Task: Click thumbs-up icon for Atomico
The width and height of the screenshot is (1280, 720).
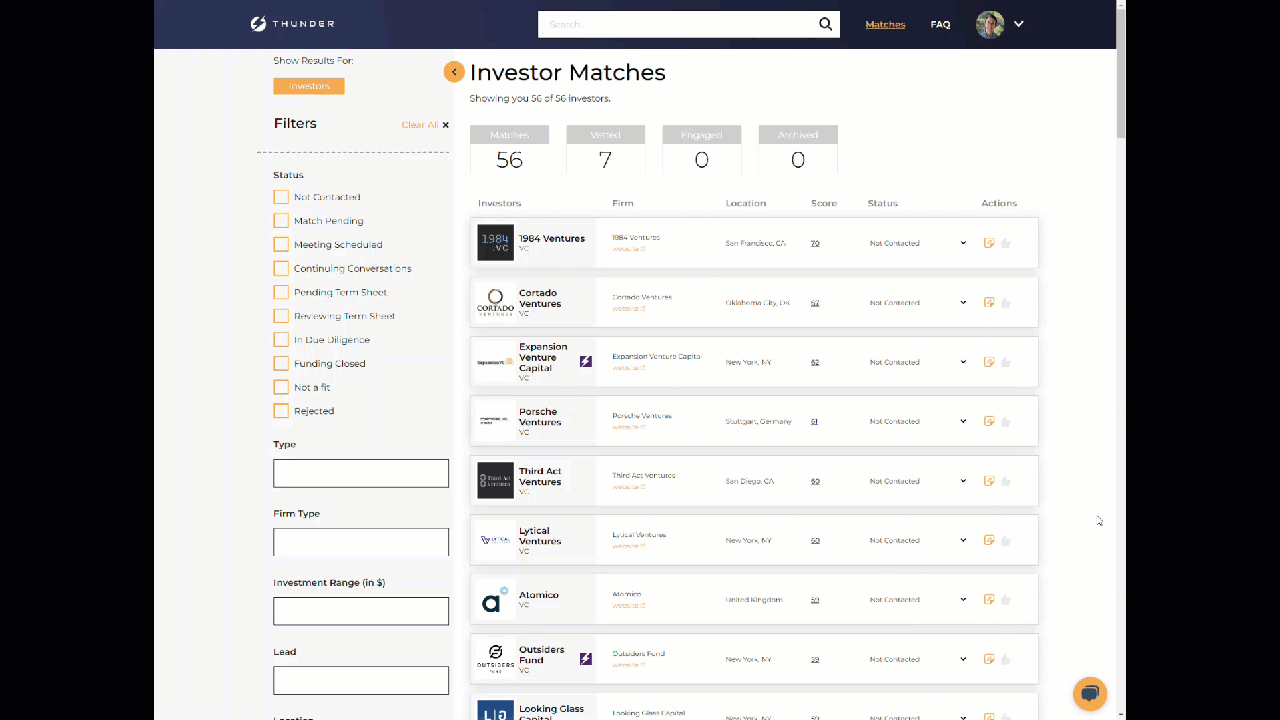Action: [x=1006, y=600]
